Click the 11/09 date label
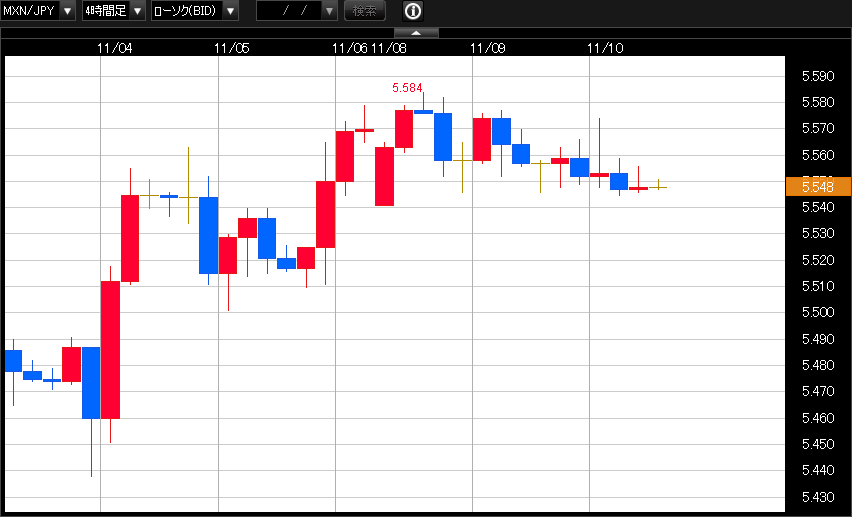852x517 pixels. pos(487,48)
